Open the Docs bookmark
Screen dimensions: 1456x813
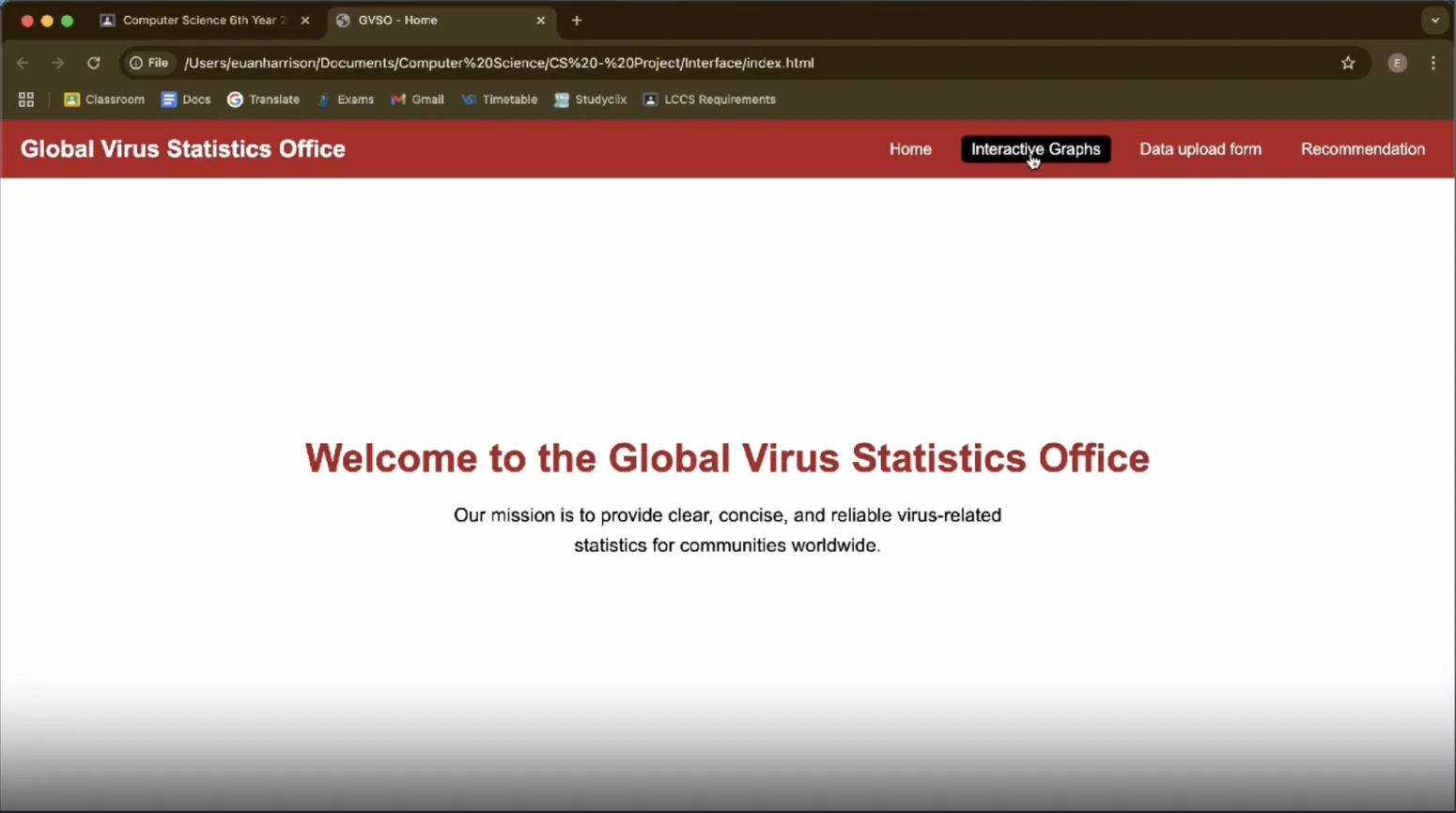(x=186, y=100)
